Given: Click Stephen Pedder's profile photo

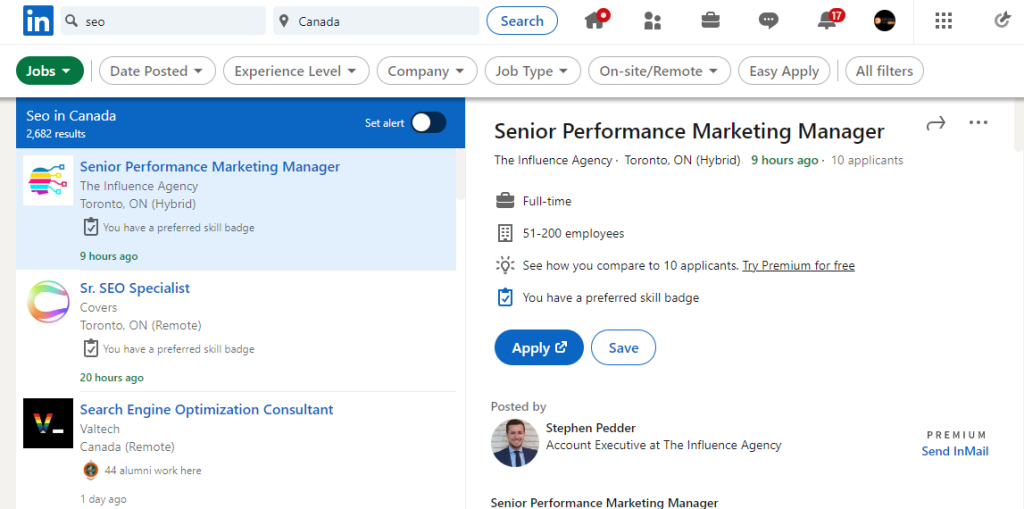Looking at the screenshot, I should [x=515, y=442].
